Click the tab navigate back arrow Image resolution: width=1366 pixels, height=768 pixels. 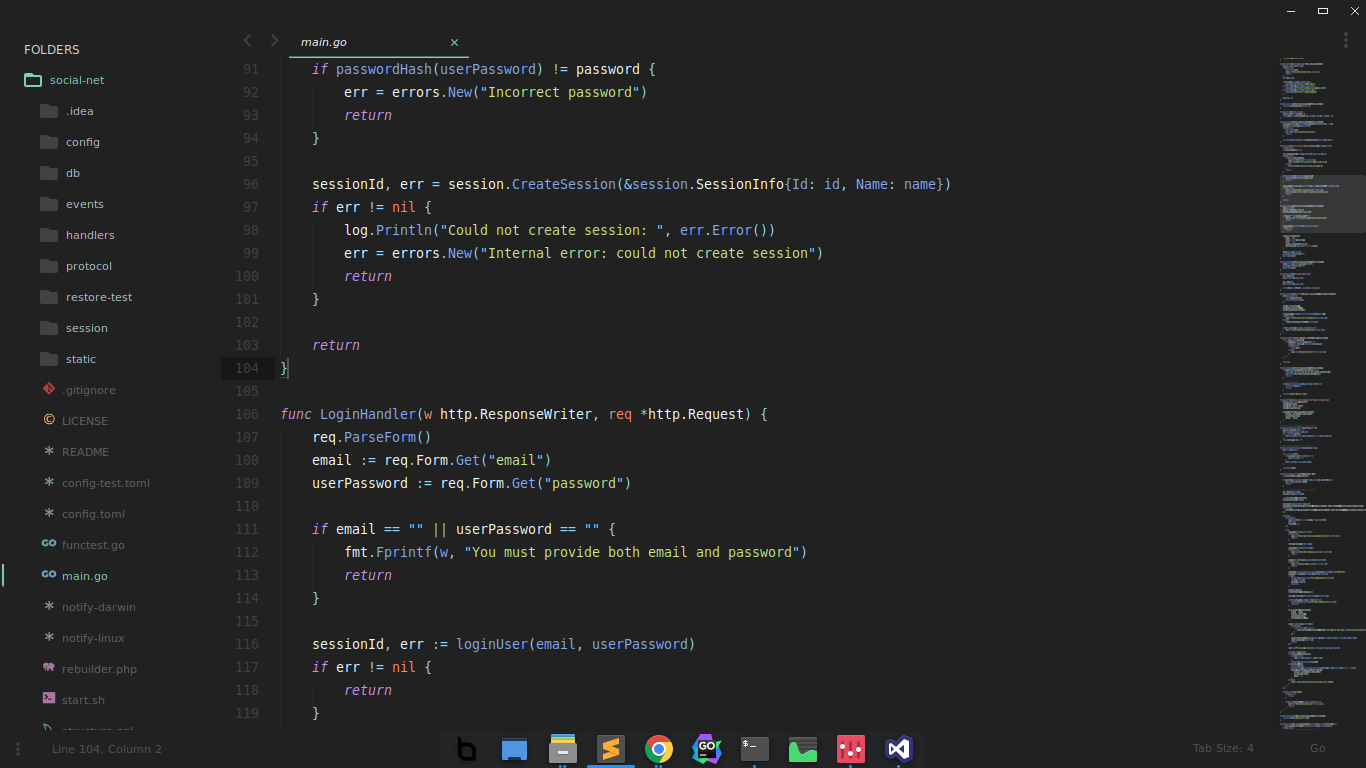click(x=247, y=41)
